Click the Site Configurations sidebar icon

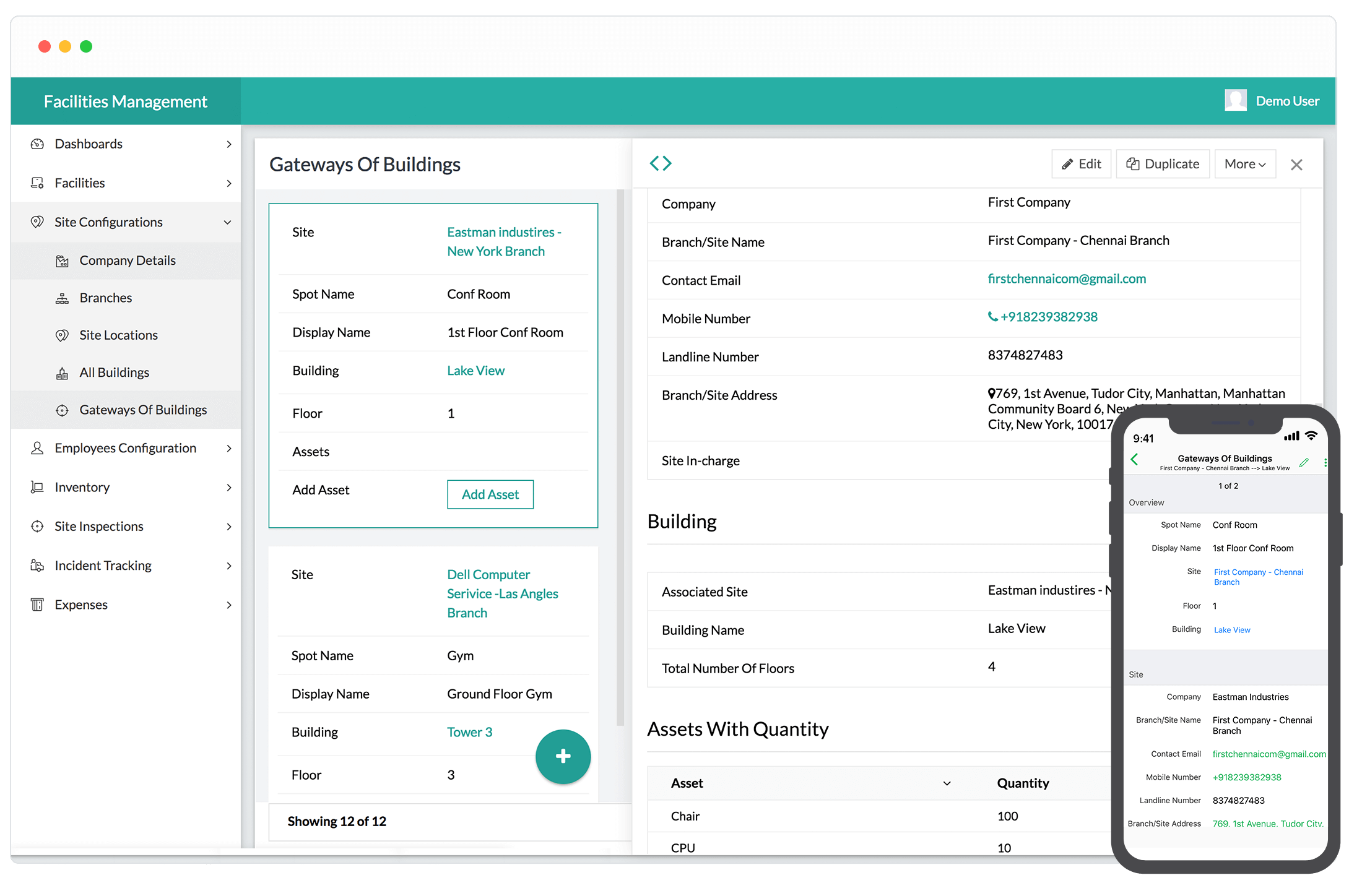point(37,221)
